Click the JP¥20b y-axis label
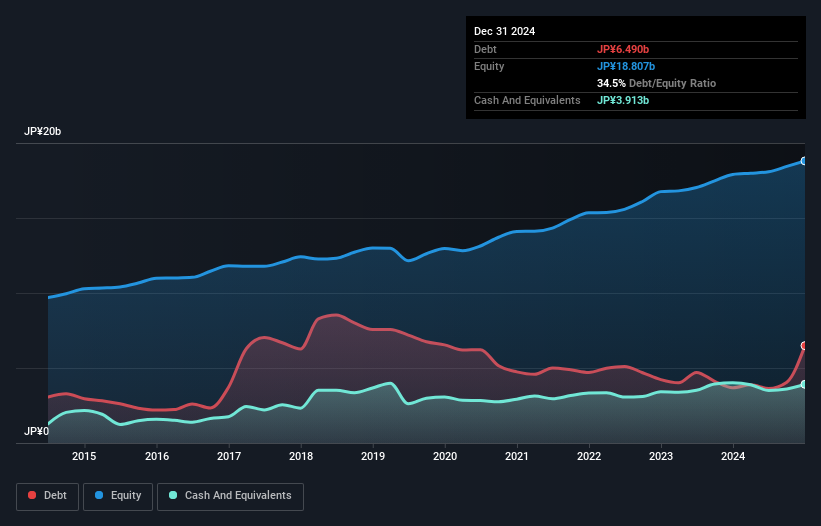Image resolution: width=821 pixels, height=526 pixels. (x=42, y=131)
